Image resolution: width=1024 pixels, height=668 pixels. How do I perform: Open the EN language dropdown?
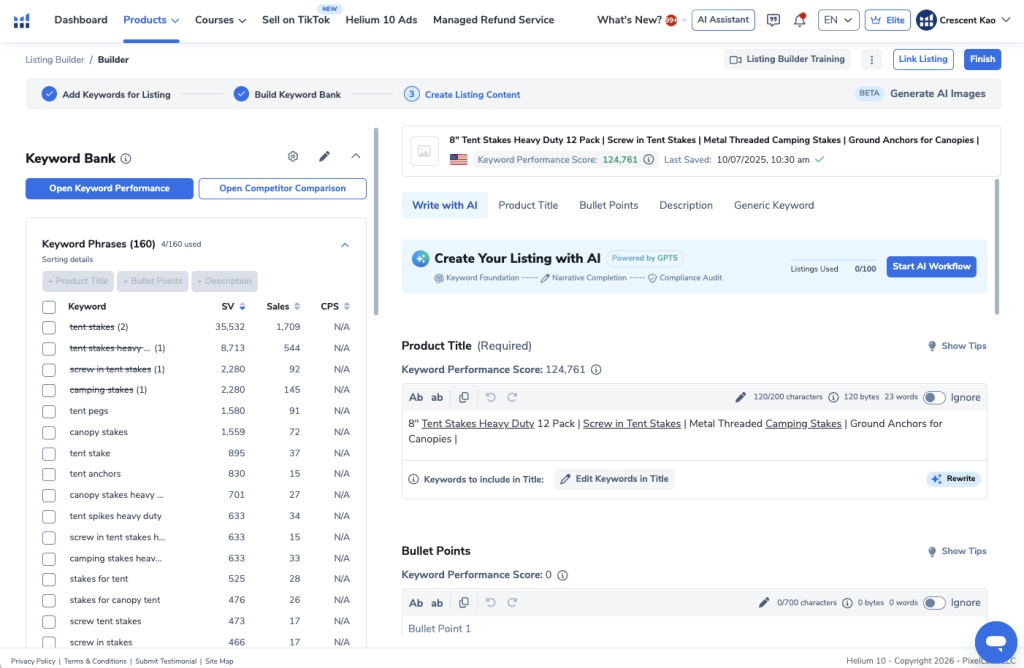(x=837, y=20)
